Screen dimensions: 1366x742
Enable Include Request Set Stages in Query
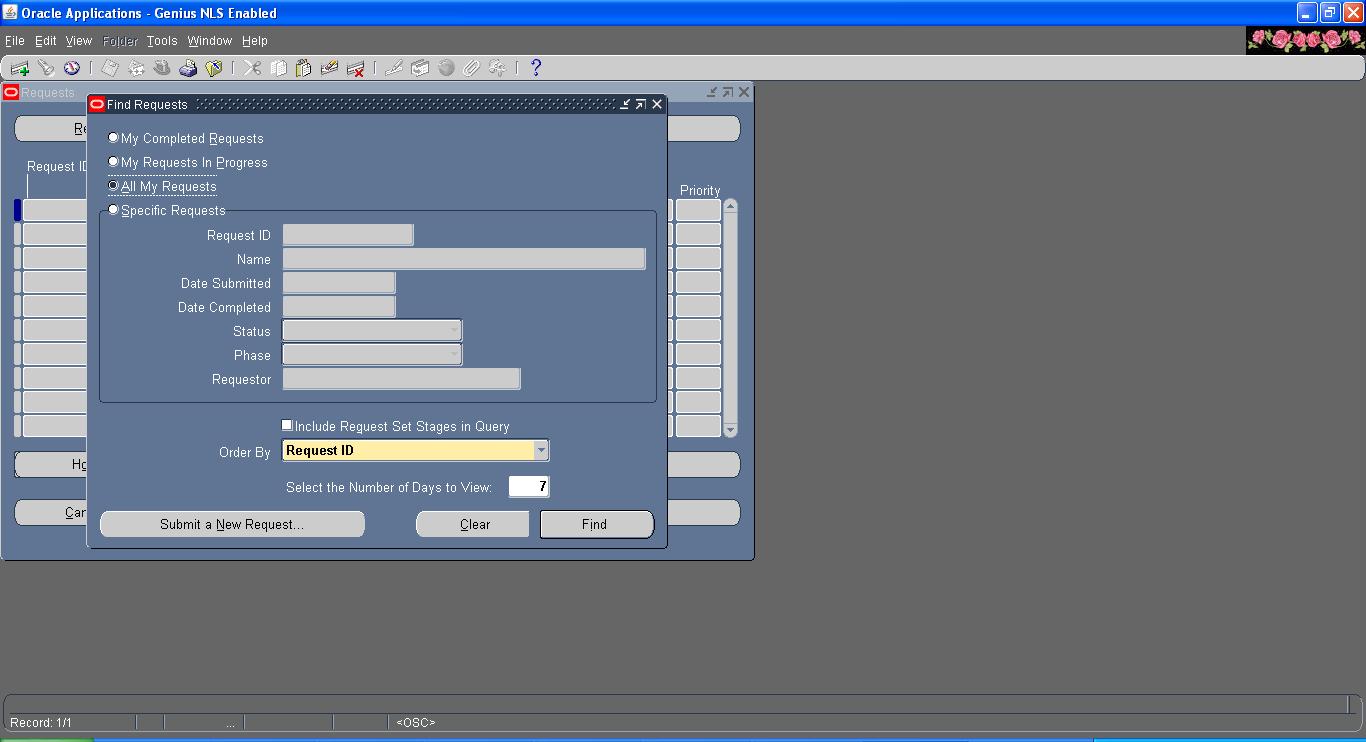(x=286, y=424)
